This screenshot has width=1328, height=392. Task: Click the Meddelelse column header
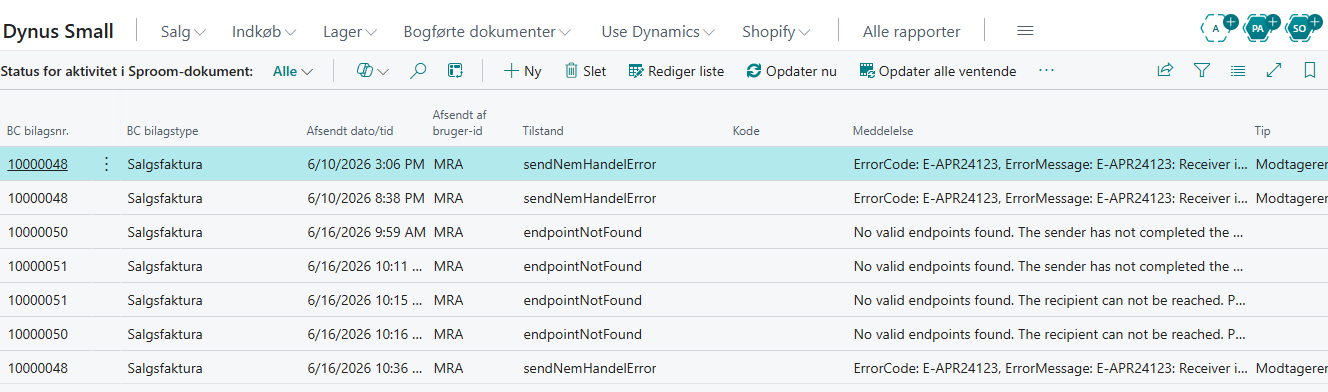click(883, 131)
